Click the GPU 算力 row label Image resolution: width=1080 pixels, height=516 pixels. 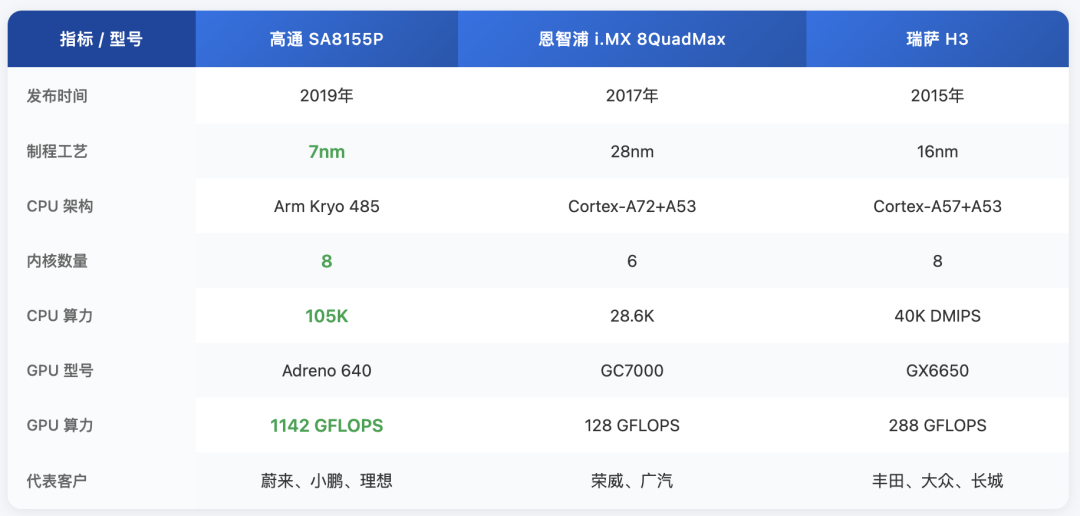coord(60,425)
